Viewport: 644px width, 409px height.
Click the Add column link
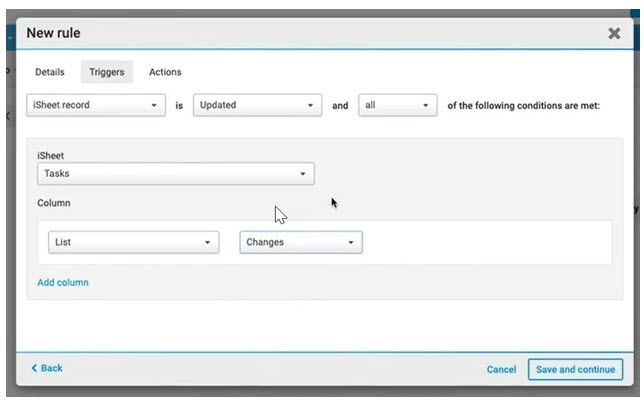[x=63, y=283]
